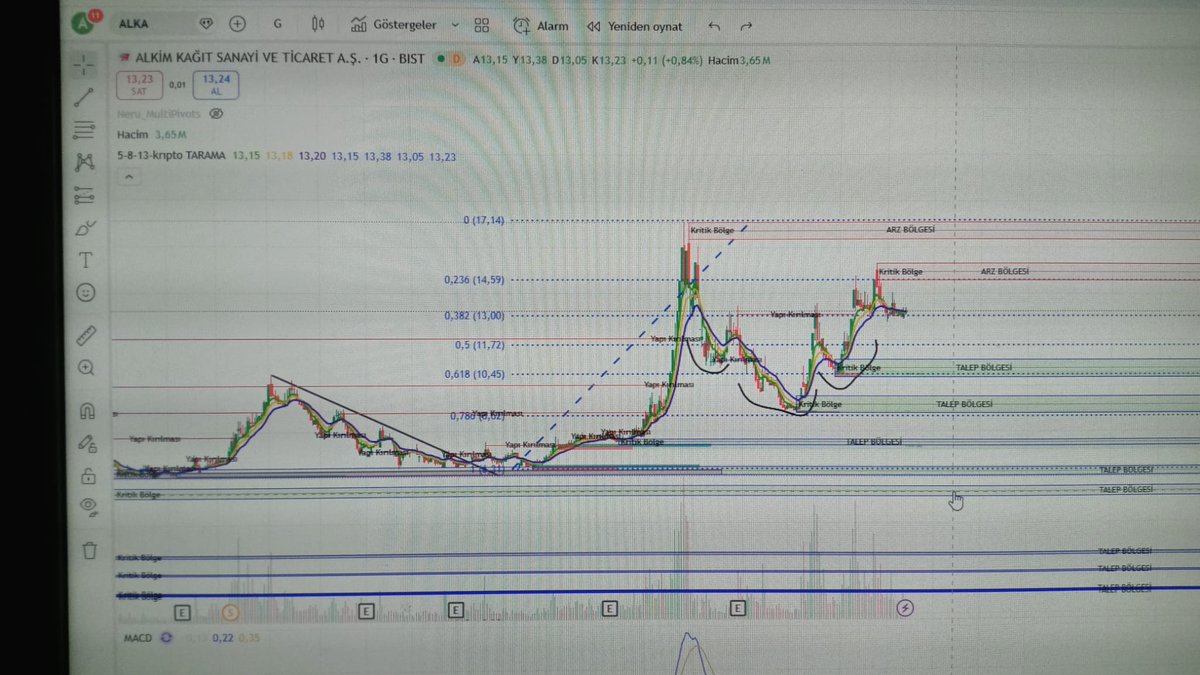1200x675 pixels.
Task: Open the Fibonacci tools group
Action: (x=84, y=129)
